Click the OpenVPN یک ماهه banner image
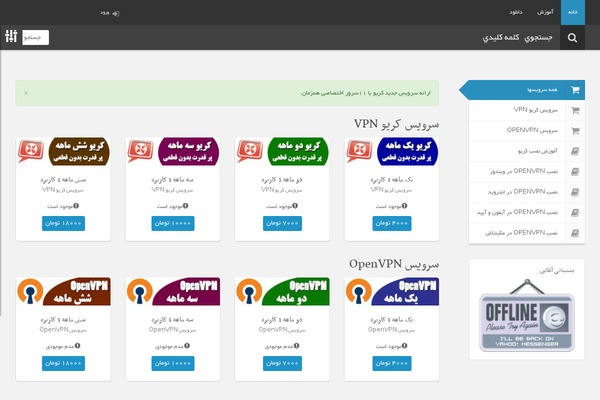 [392, 292]
